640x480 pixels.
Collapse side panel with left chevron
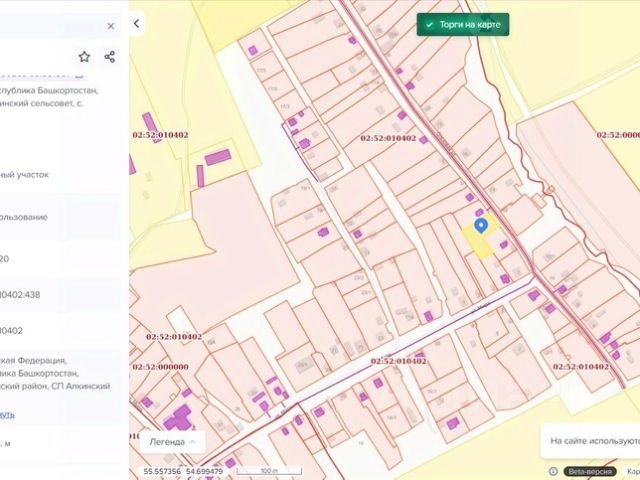pos(137,24)
